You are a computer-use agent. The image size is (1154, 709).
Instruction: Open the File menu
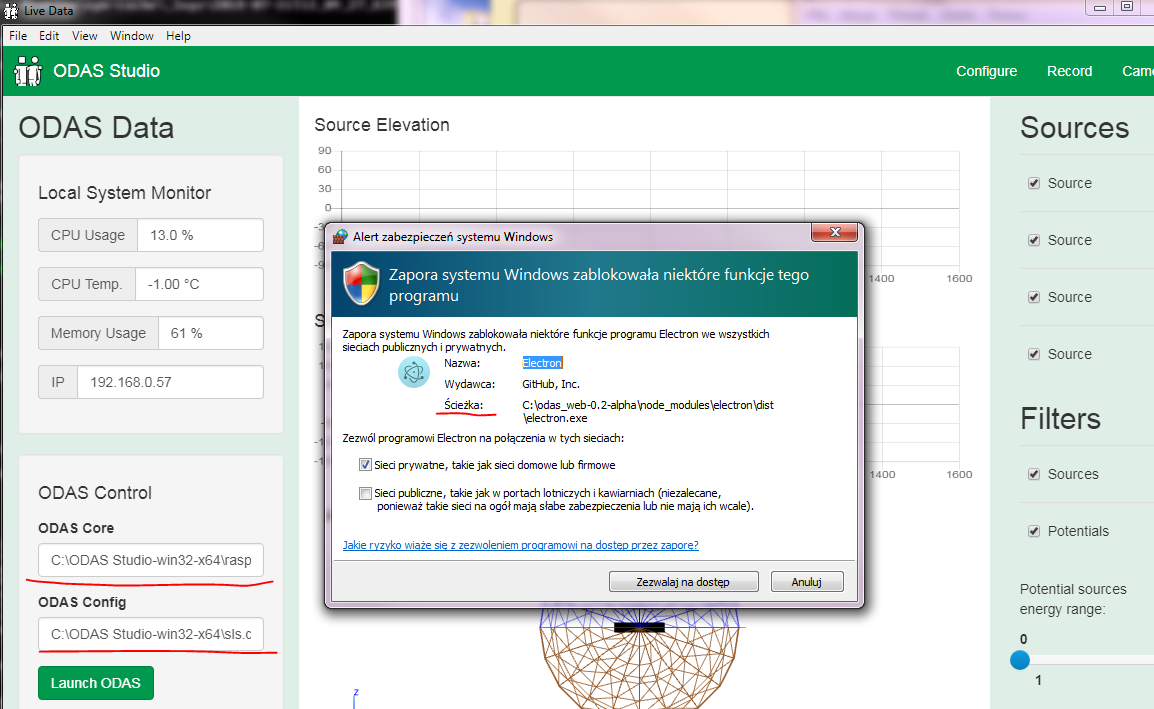click(18, 35)
